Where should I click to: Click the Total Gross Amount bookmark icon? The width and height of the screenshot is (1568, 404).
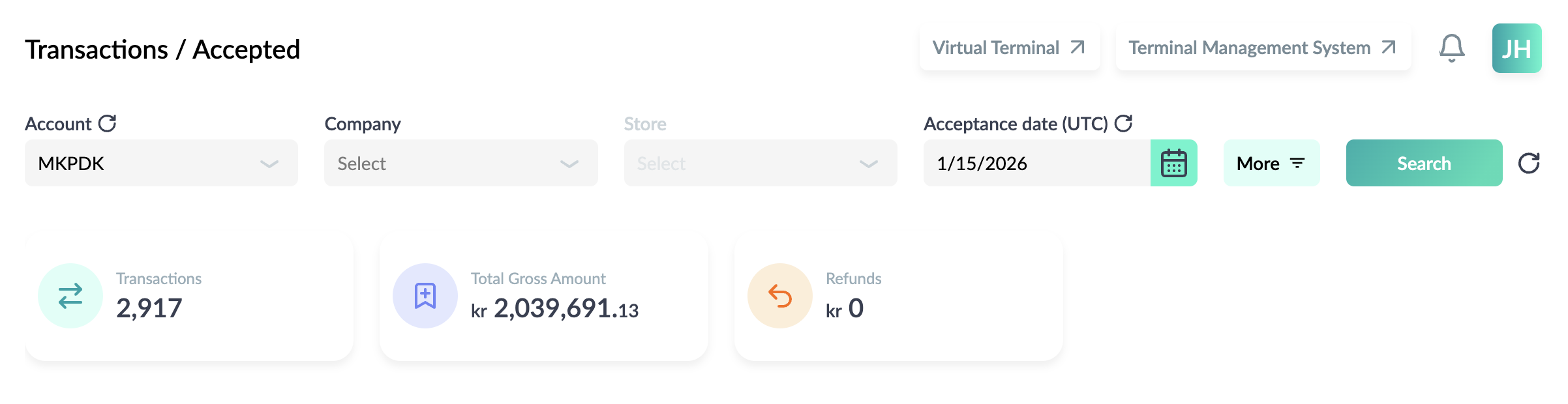point(425,296)
